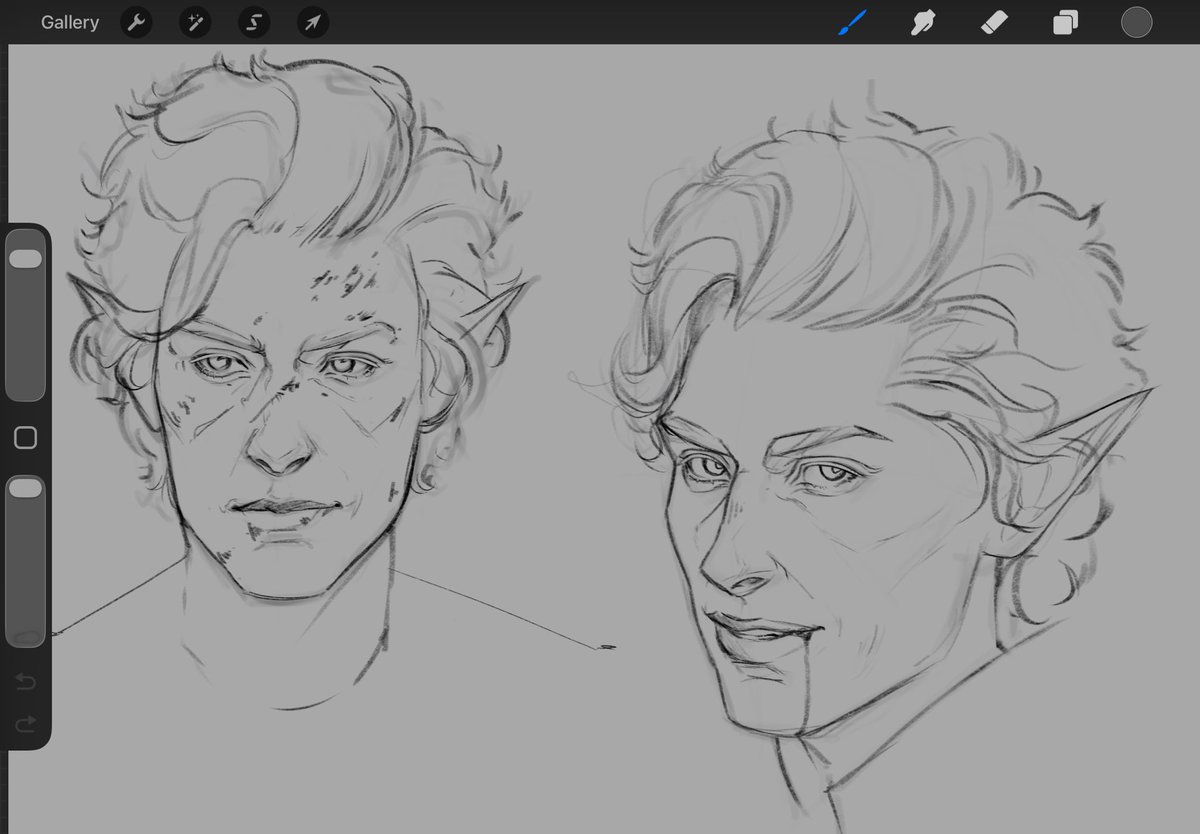The height and width of the screenshot is (834, 1200).
Task: Open the Adjustments magic wand menu
Action: [x=195, y=23]
